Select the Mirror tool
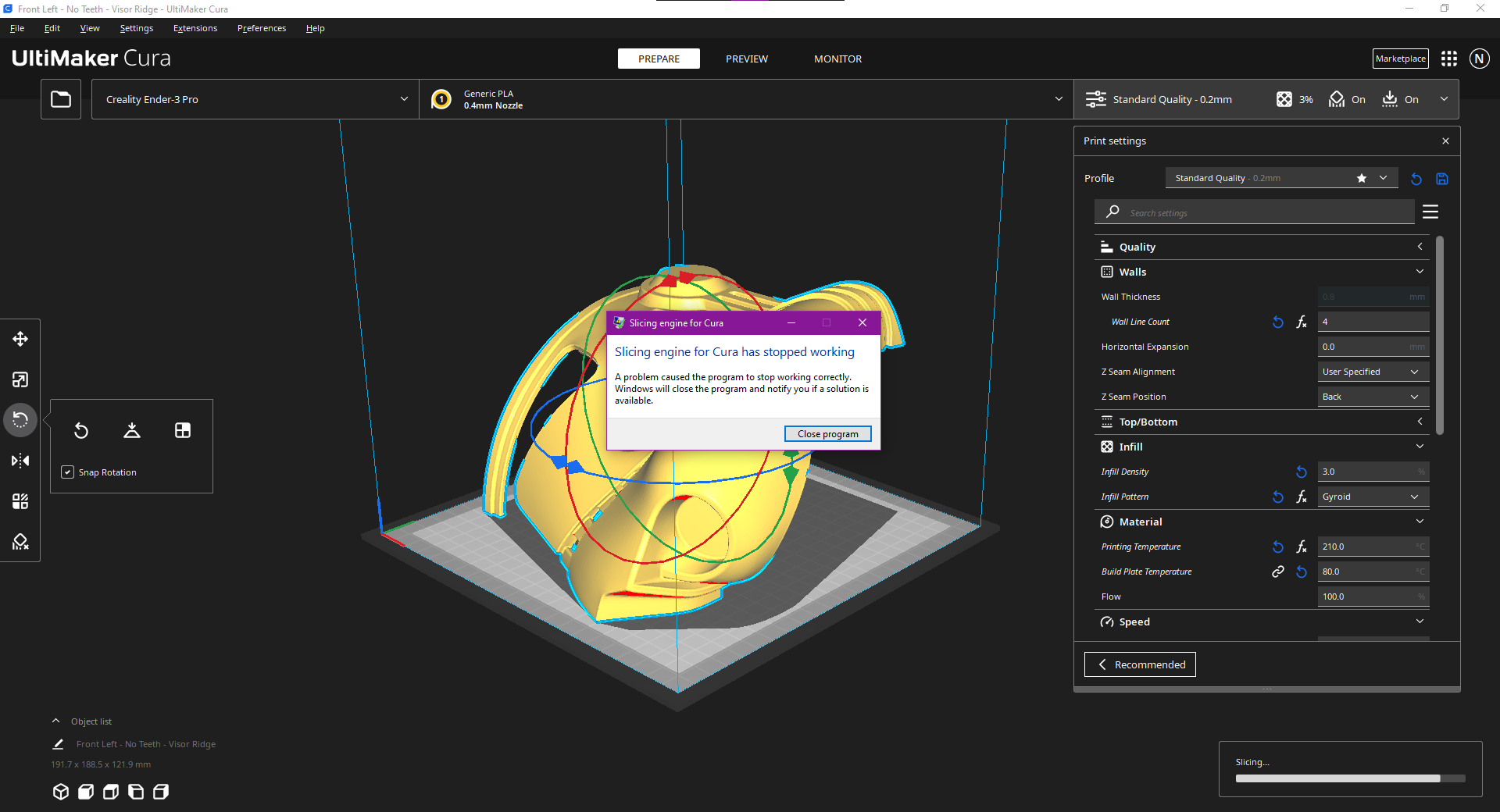 tap(20, 461)
